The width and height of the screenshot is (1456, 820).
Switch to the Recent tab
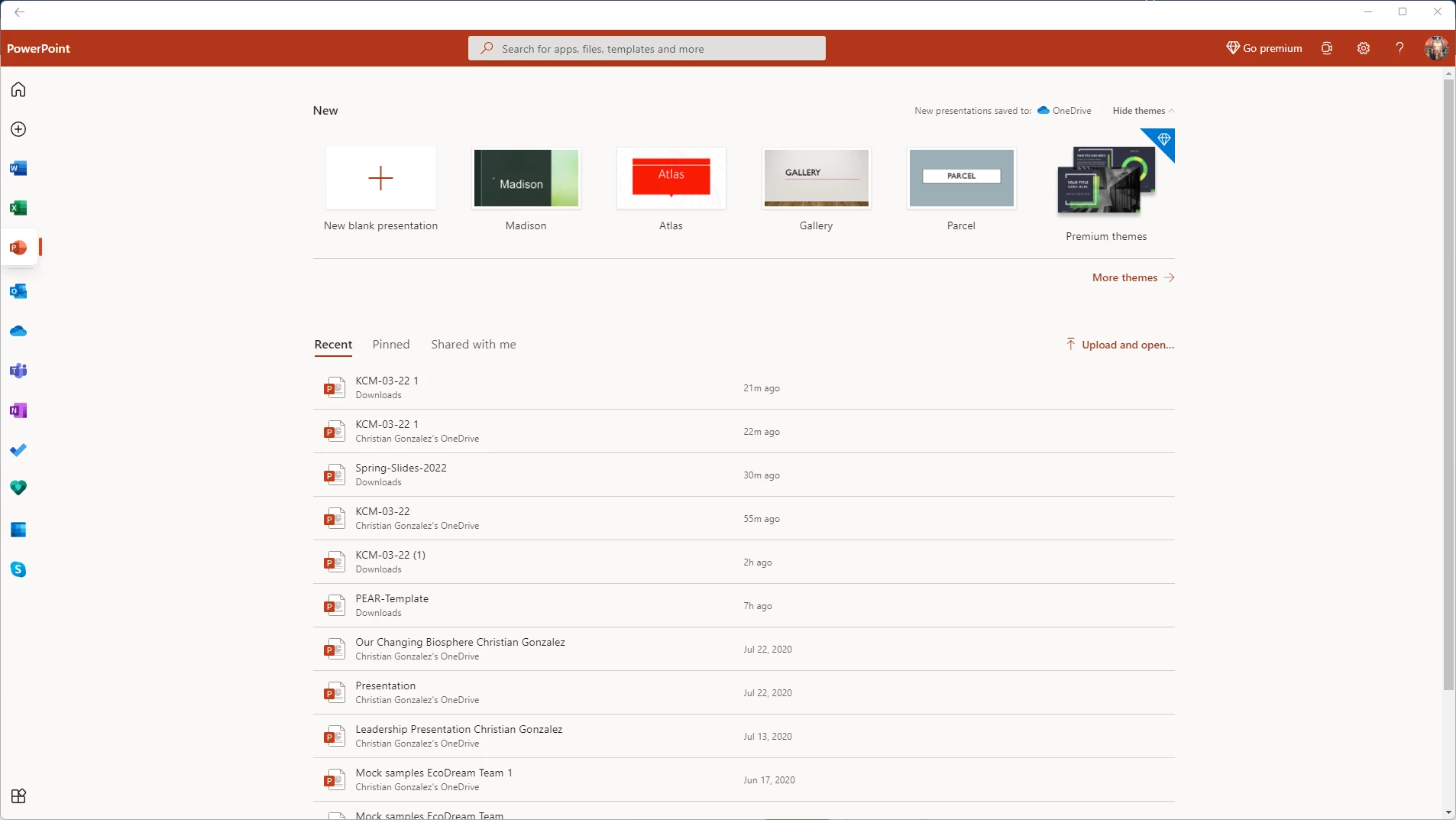(x=333, y=345)
